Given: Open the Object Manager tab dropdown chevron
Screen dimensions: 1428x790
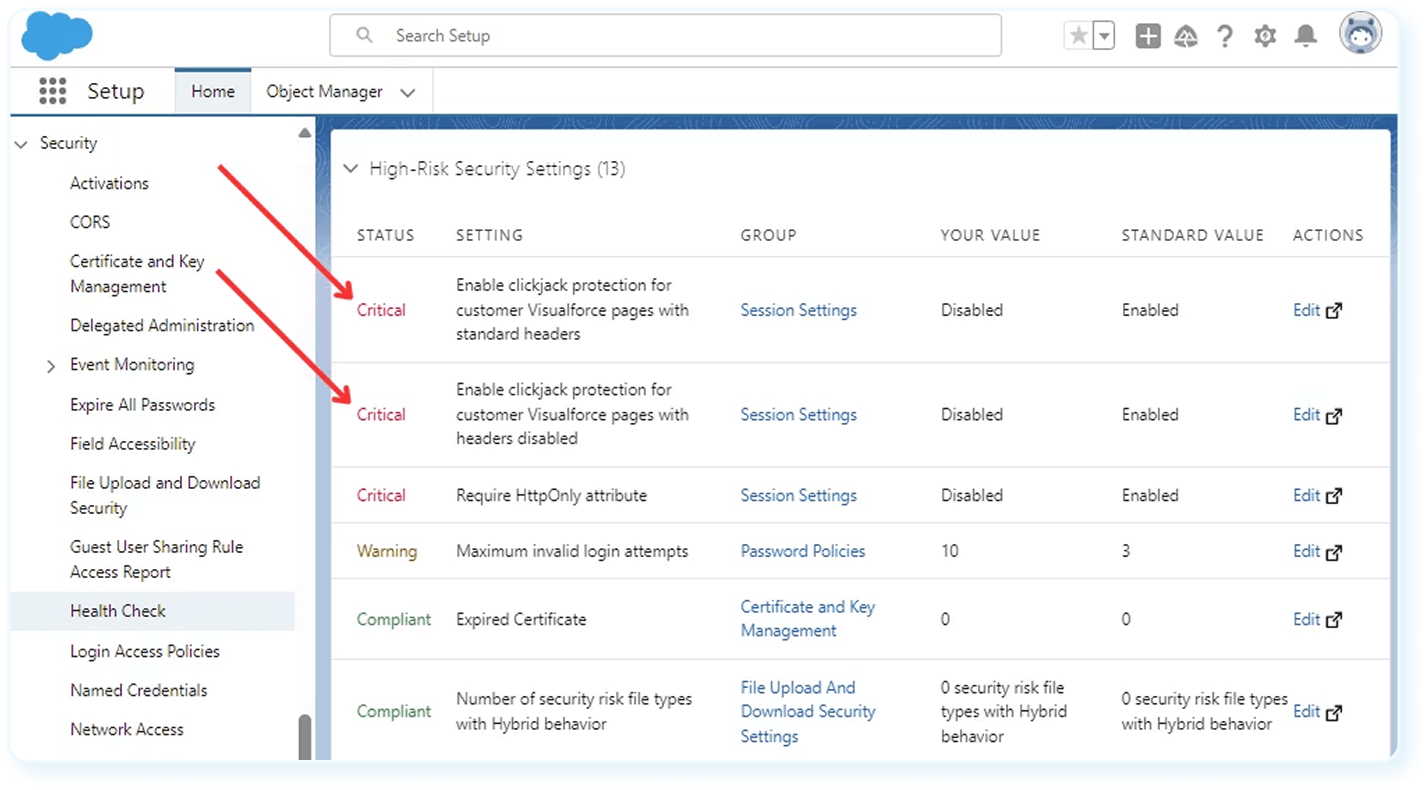Looking at the screenshot, I should (x=407, y=92).
